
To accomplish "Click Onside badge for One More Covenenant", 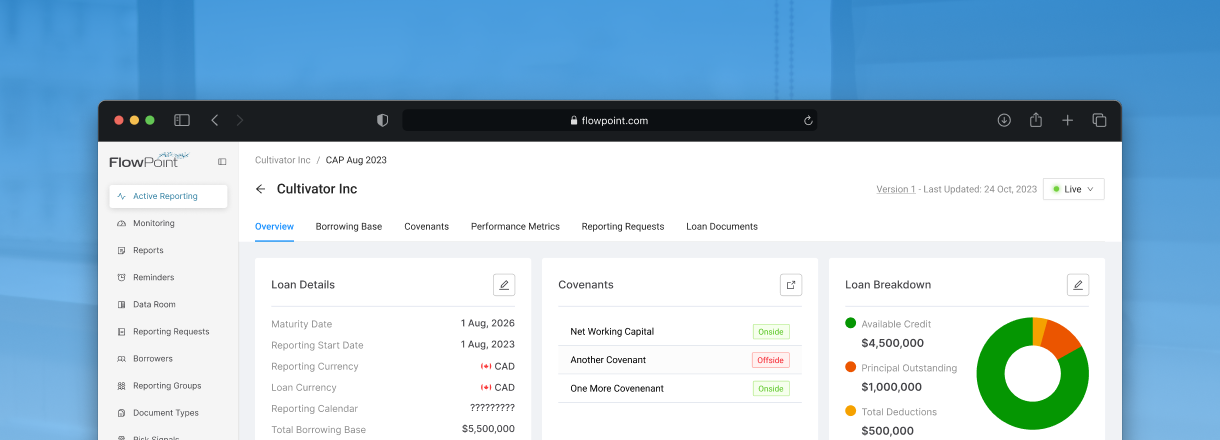I will pos(771,388).
